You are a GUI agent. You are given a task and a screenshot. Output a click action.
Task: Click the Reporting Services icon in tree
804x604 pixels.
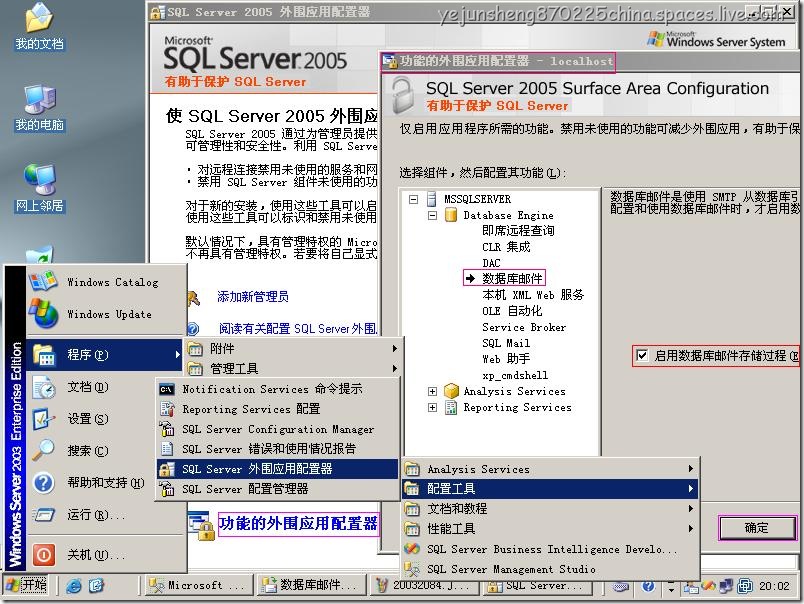[451, 407]
